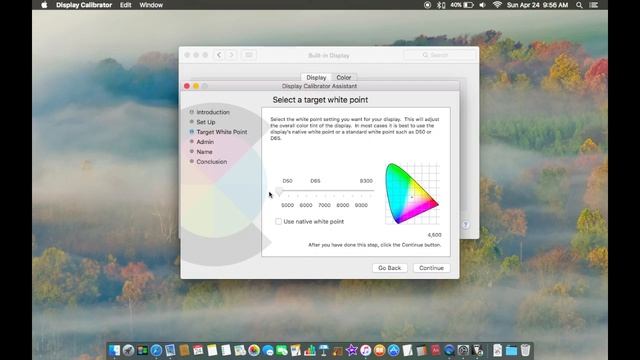Open red Adobe app icon in Dock
Screen dimensions: 640x360
point(436,350)
